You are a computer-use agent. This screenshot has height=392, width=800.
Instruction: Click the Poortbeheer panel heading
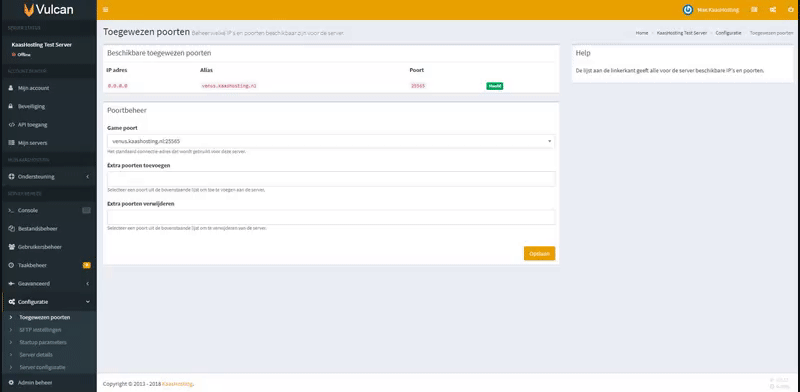[x=127, y=110]
